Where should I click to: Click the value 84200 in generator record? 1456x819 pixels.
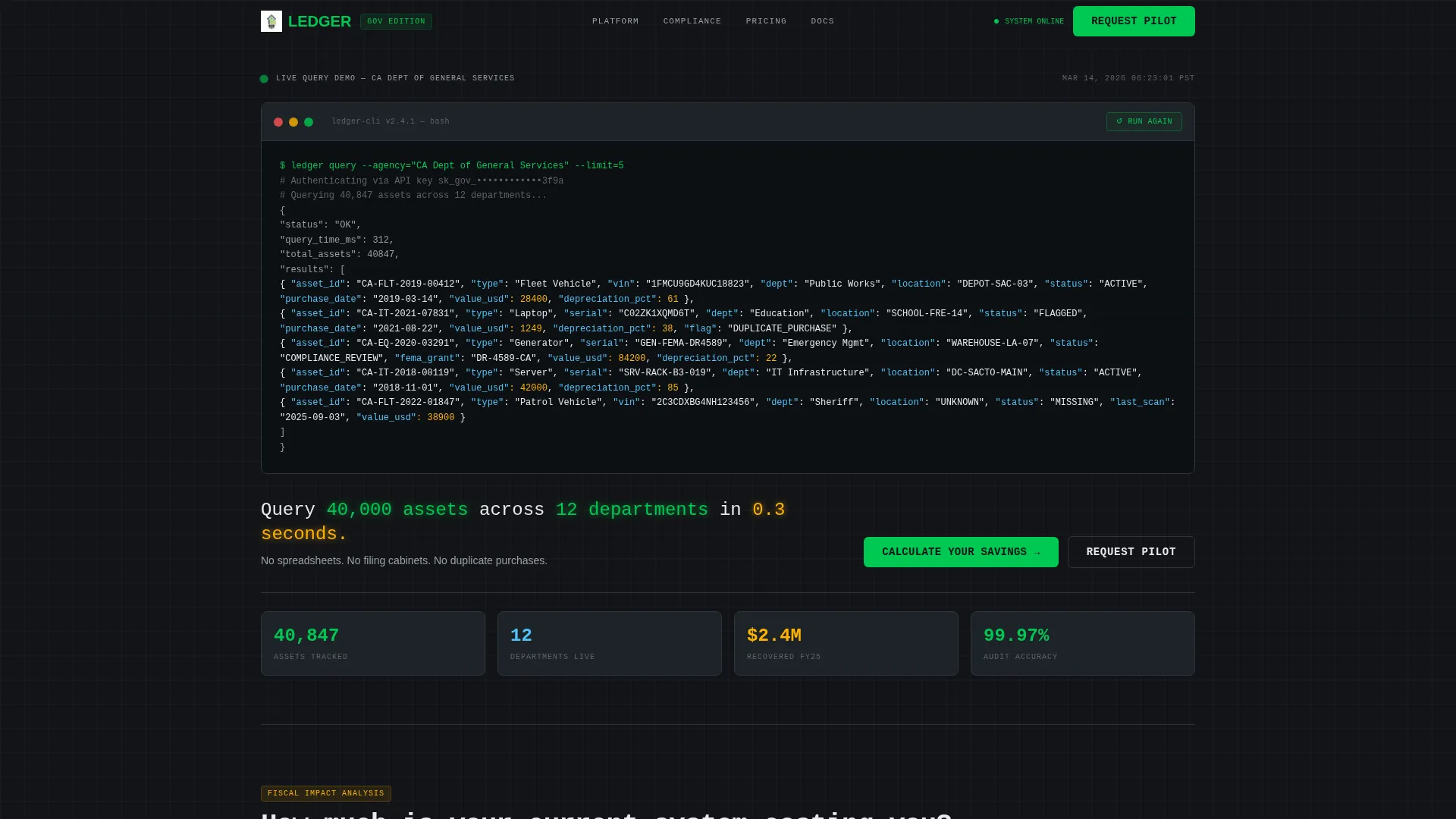[632, 358]
